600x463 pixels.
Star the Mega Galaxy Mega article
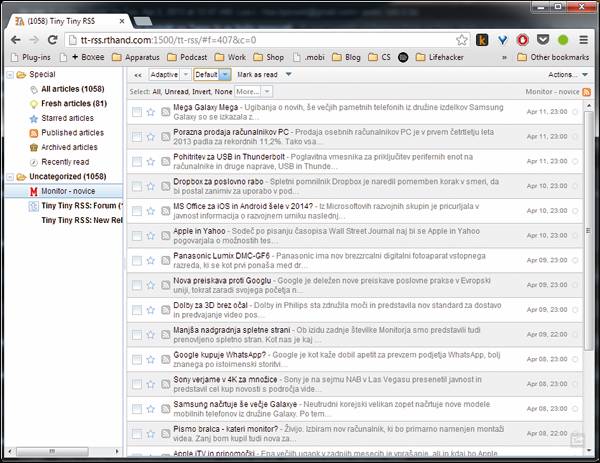point(151,112)
